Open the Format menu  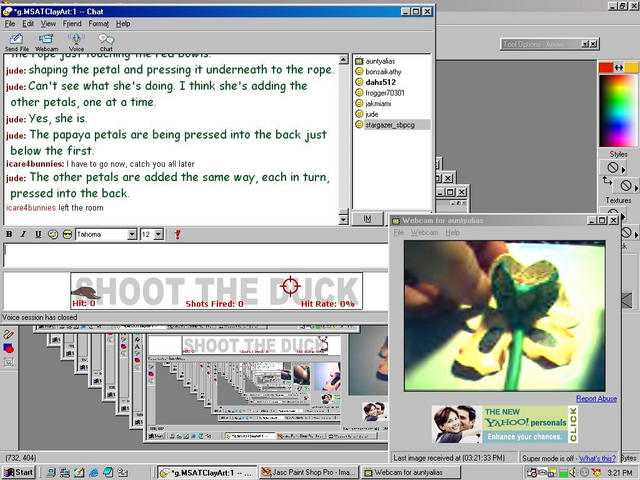[x=99, y=24]
